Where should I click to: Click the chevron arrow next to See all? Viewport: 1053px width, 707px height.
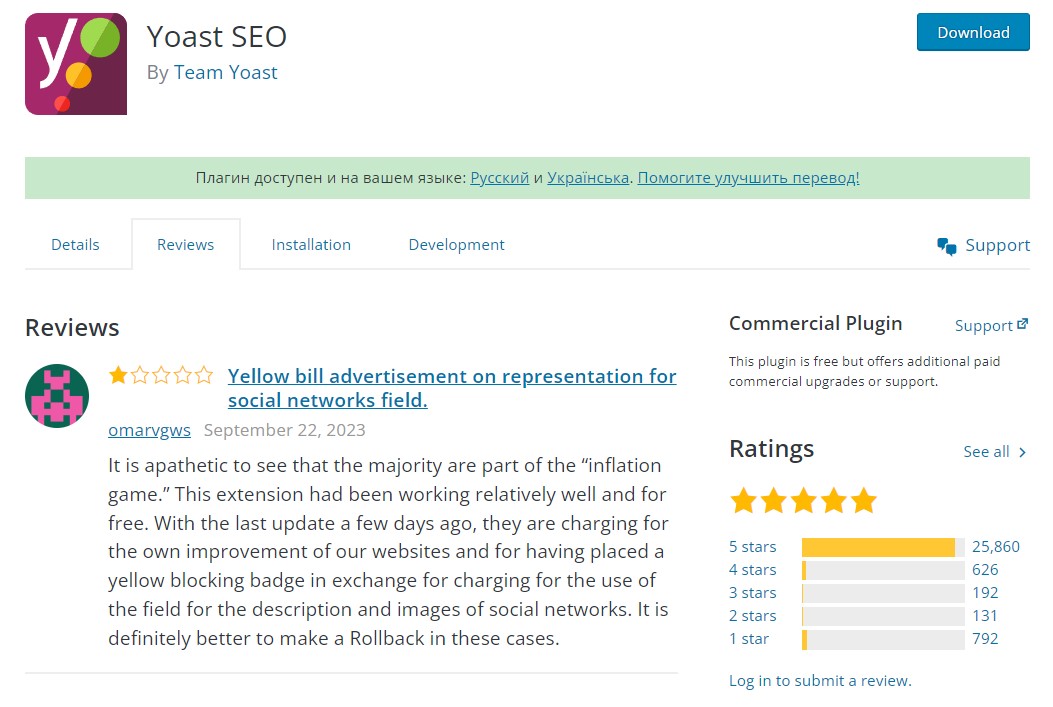tap(1022, 453)
